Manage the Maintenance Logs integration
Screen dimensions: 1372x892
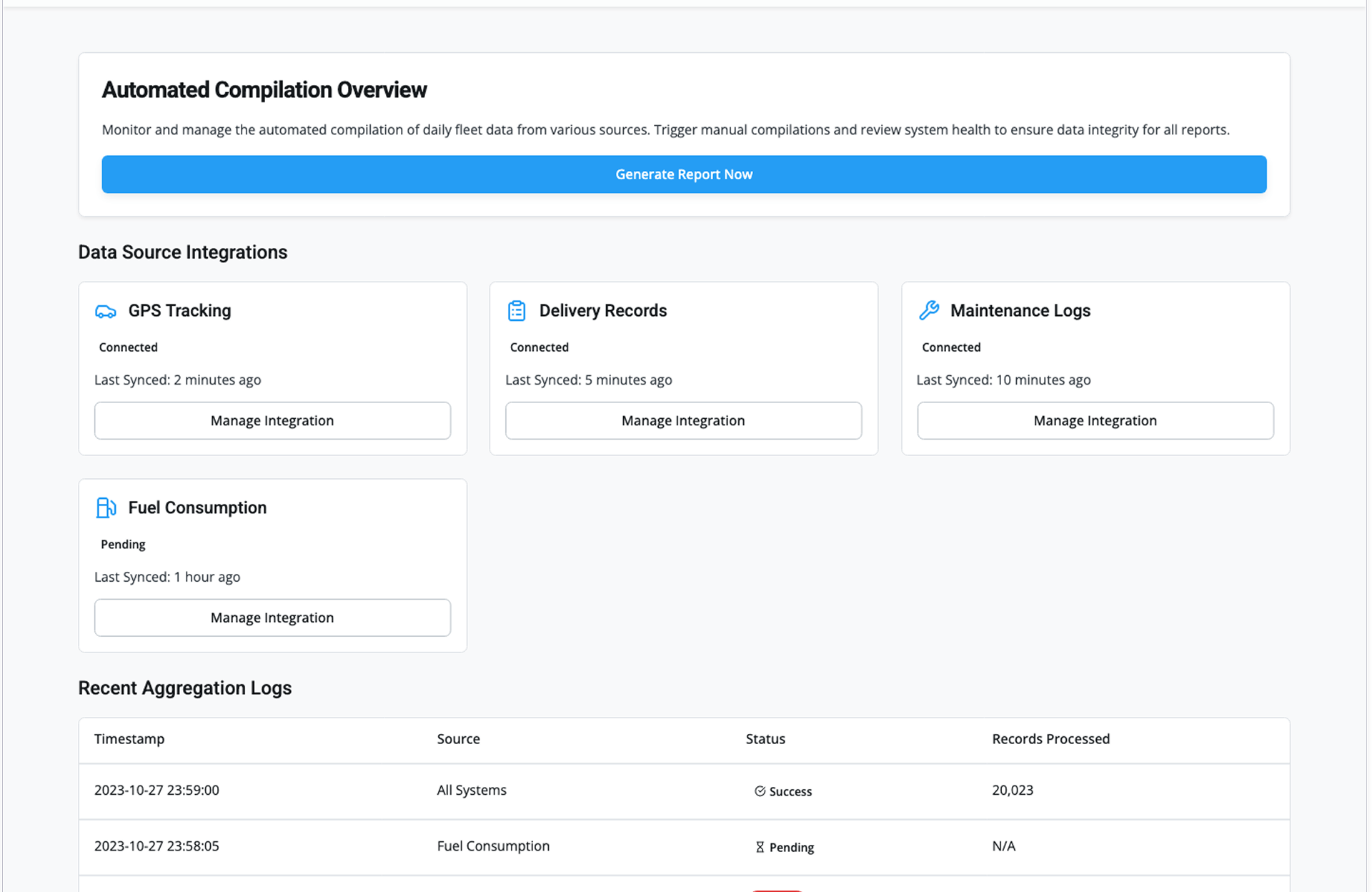1095,420
